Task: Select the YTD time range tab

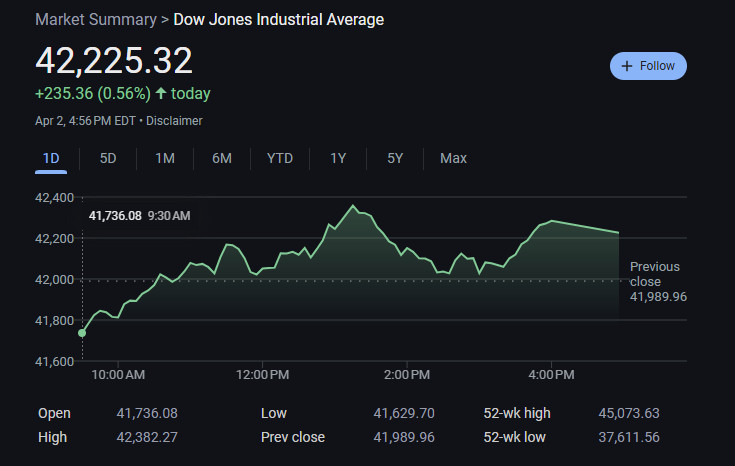Action: (x=280, y=158)
